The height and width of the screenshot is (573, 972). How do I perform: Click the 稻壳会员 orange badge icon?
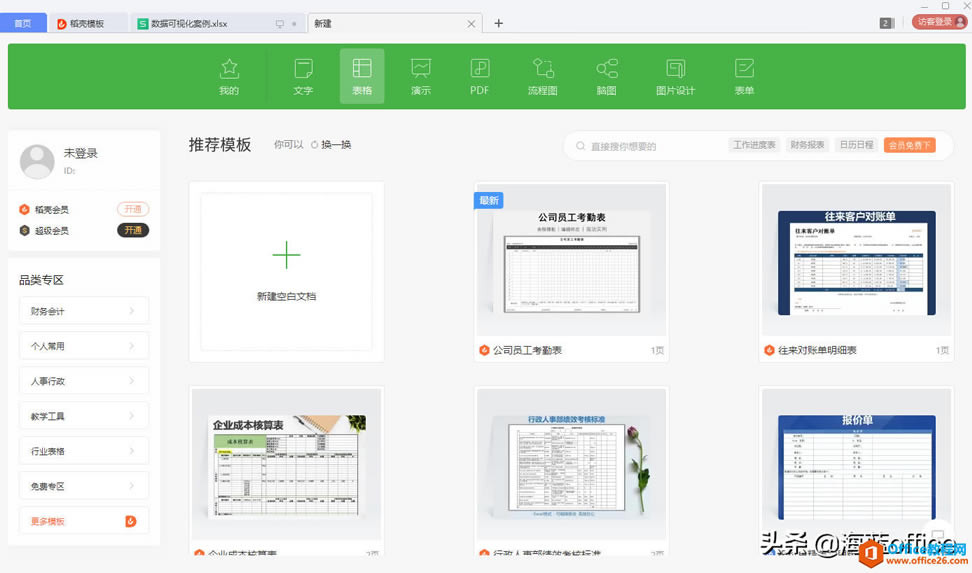(24, 210)
